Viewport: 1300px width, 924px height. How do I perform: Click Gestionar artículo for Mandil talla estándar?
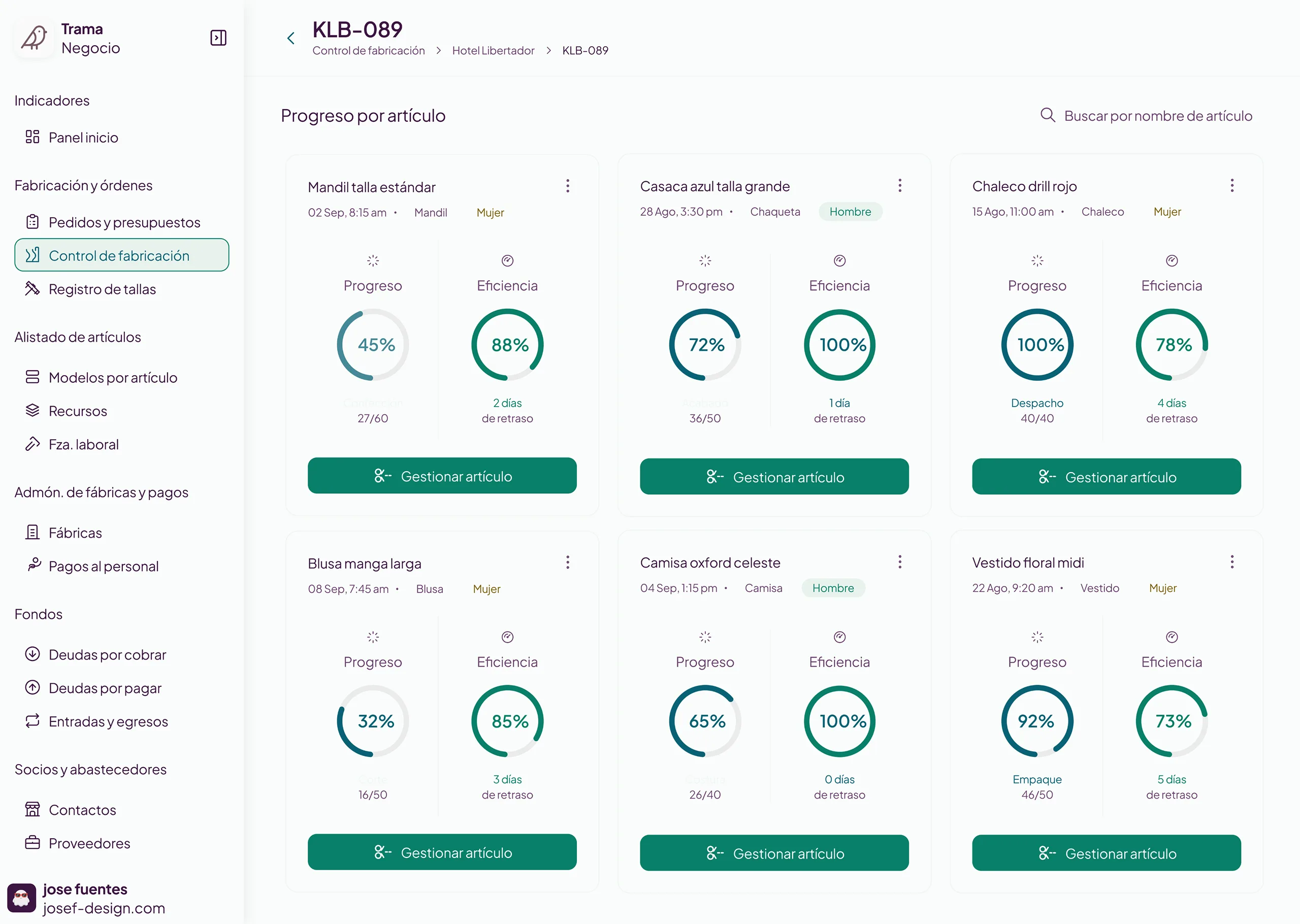coord(442,476)
